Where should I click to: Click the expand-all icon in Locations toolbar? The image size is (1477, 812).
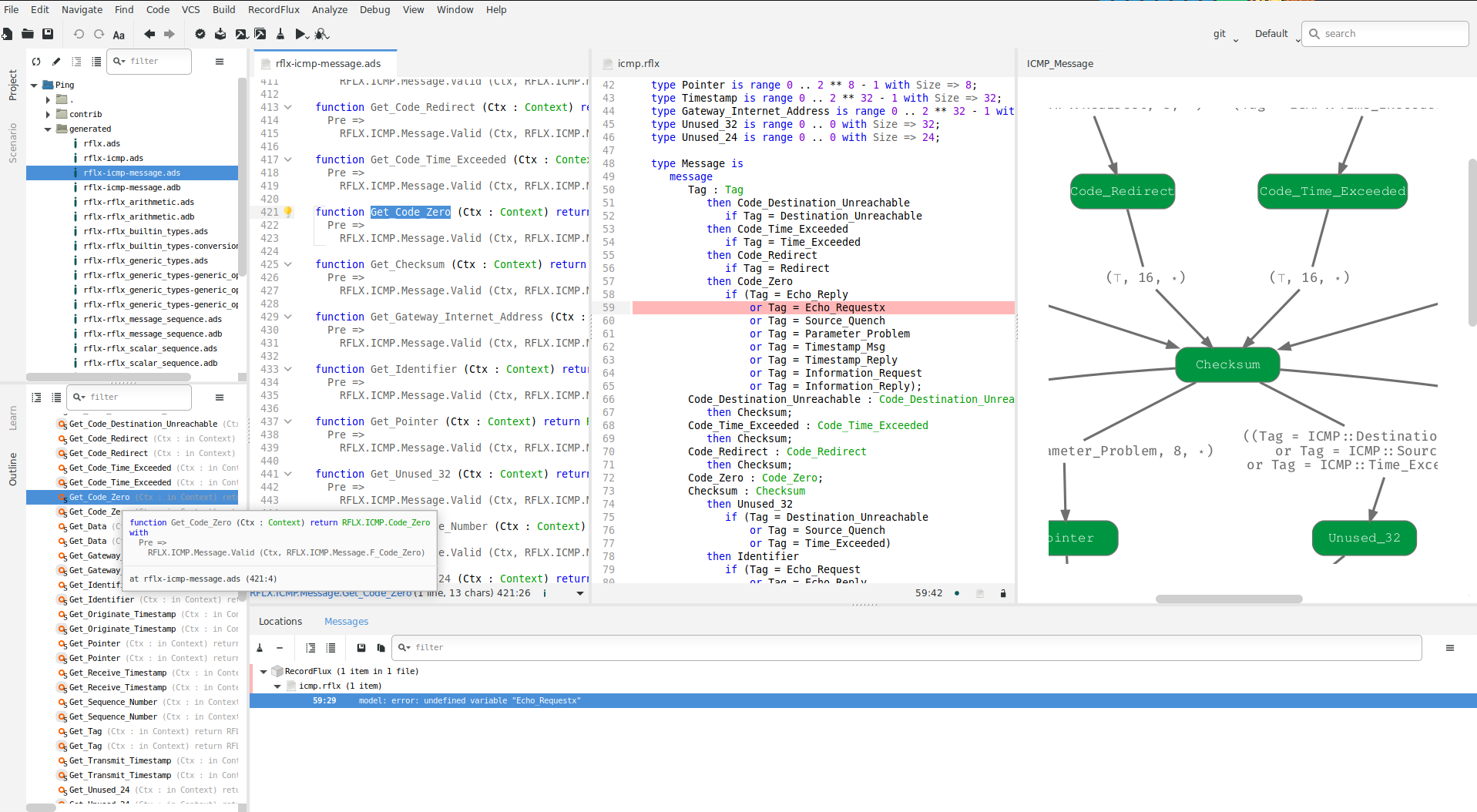click(311, 648)
